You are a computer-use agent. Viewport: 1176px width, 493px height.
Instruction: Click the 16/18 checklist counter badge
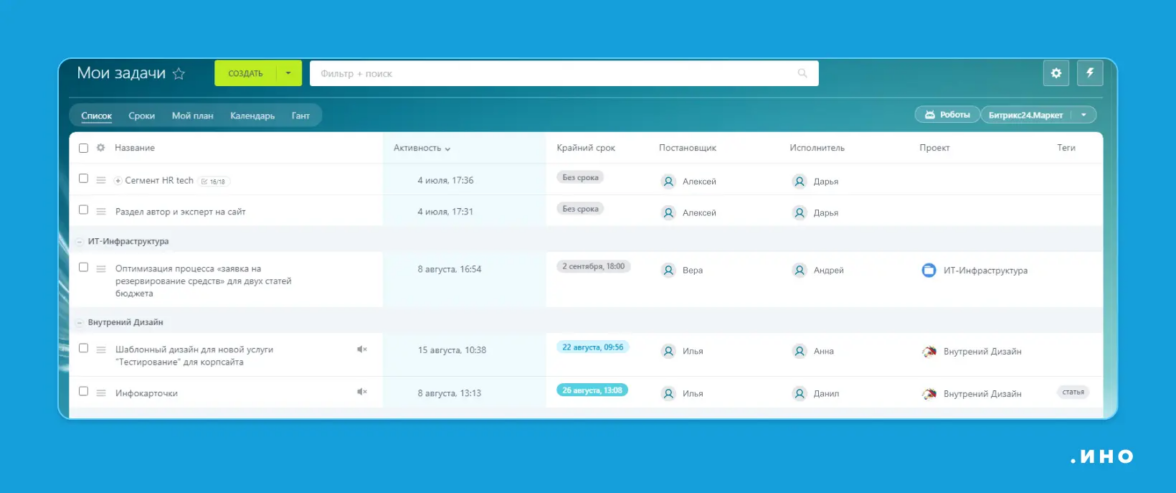pos(214,181)
